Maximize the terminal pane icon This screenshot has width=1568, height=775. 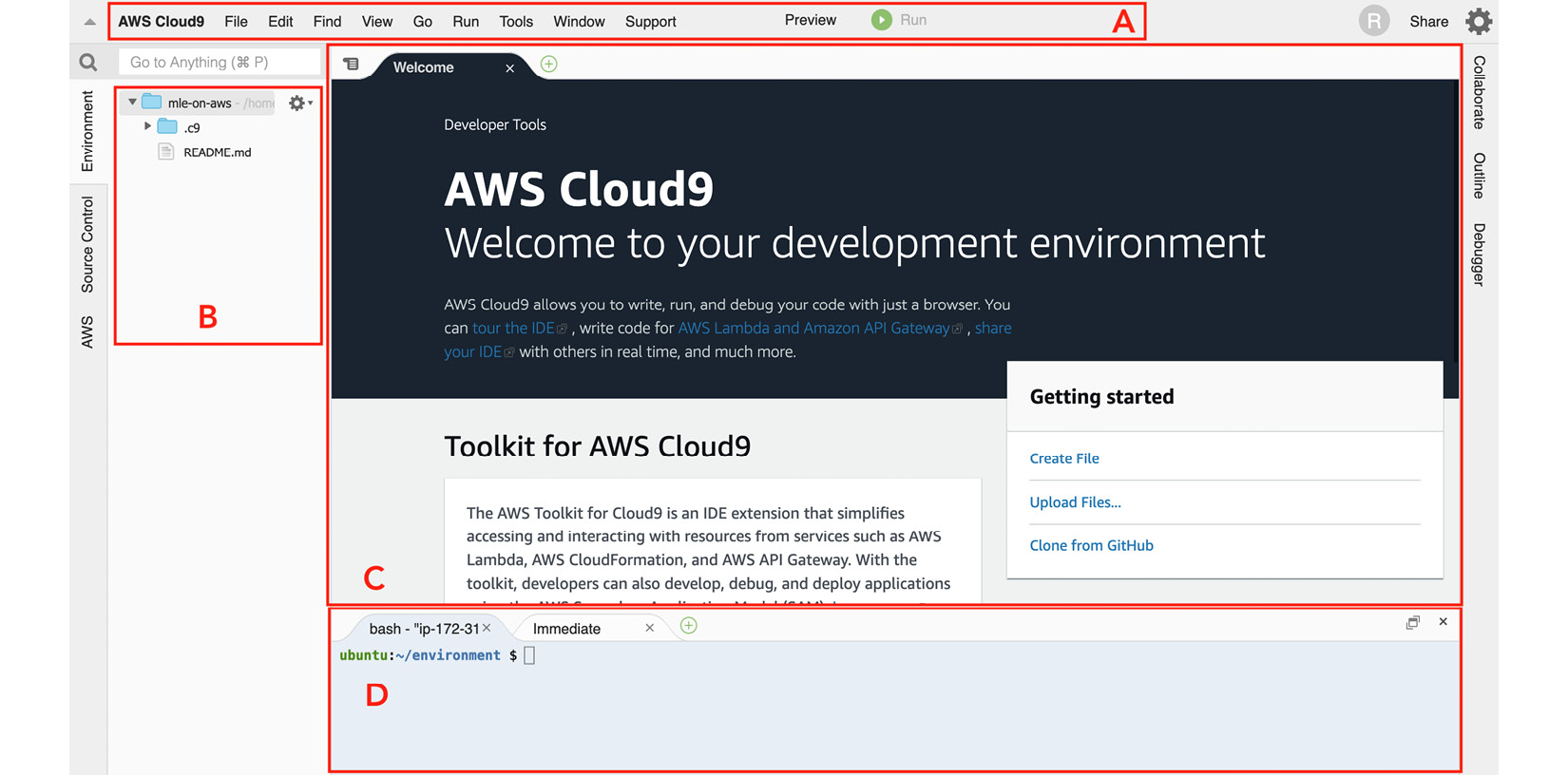click(x=1412, y=622)
